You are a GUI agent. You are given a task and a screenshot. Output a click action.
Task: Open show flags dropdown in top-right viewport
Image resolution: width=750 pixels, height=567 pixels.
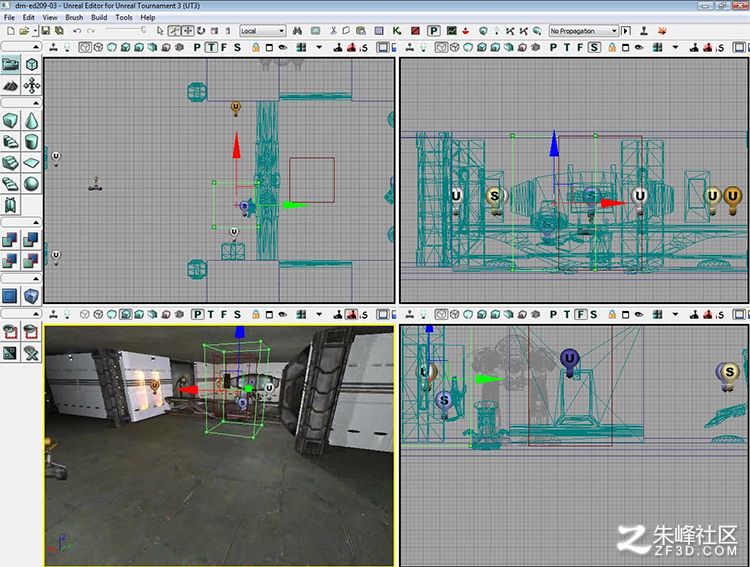tap(675, 47)
